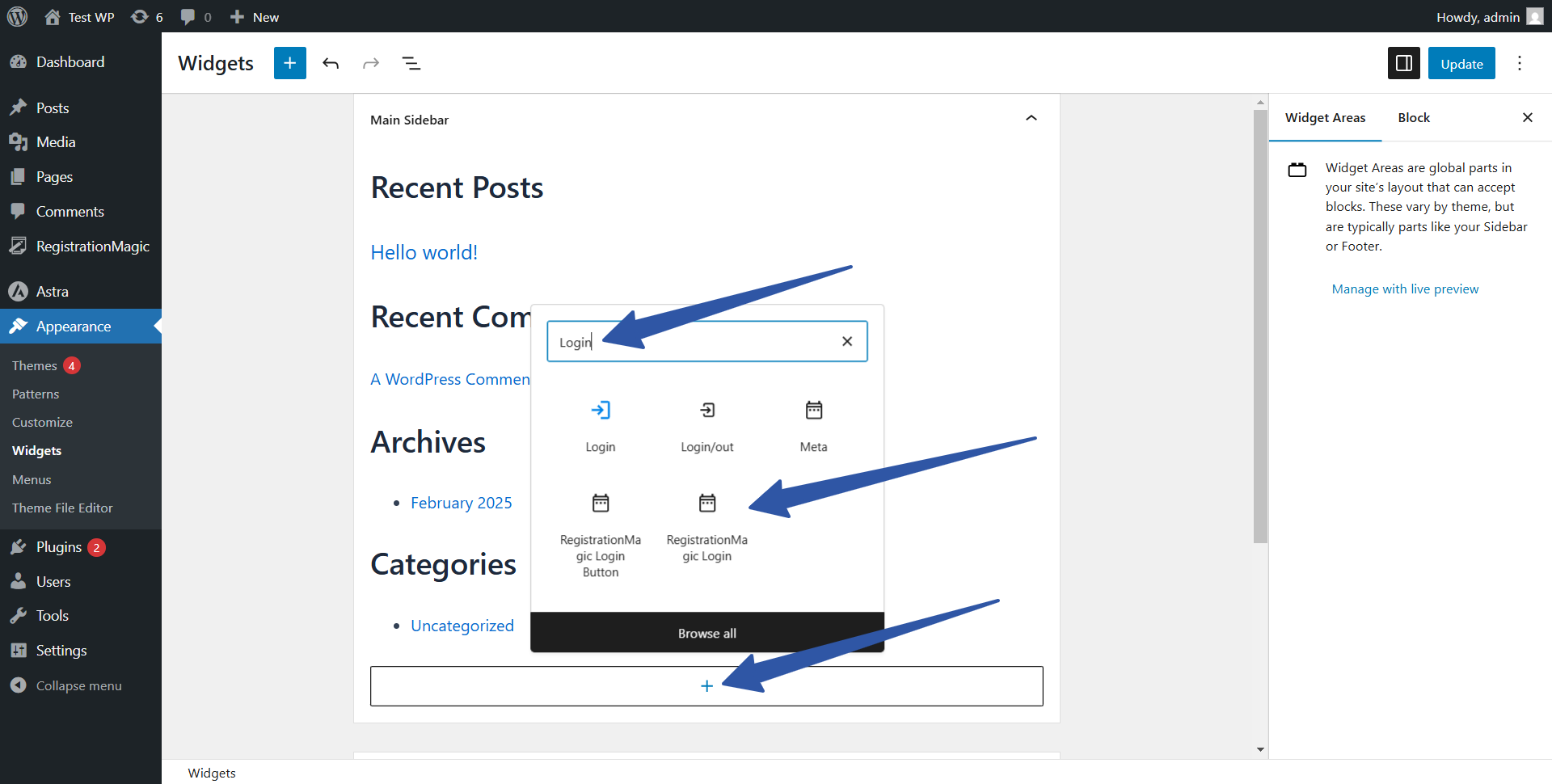Open Theme File Editor submenu item
The width and height of the screenshot is (1552, 784).
tap(62, 508)
